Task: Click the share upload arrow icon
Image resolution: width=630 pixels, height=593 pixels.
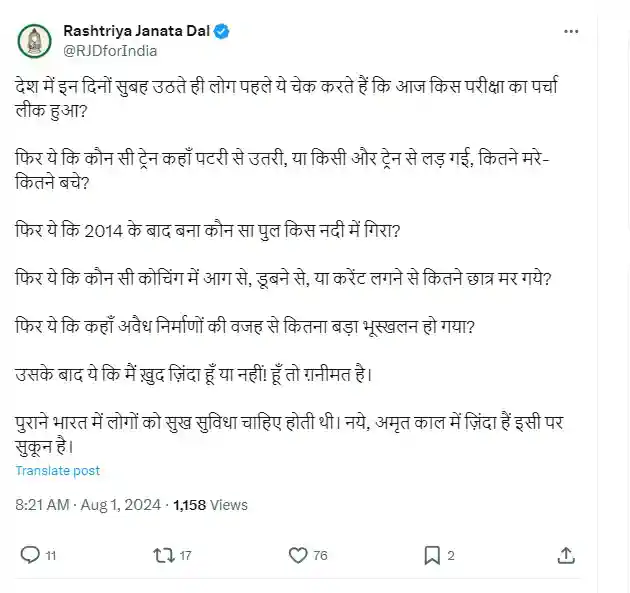Action: (566, 554)
